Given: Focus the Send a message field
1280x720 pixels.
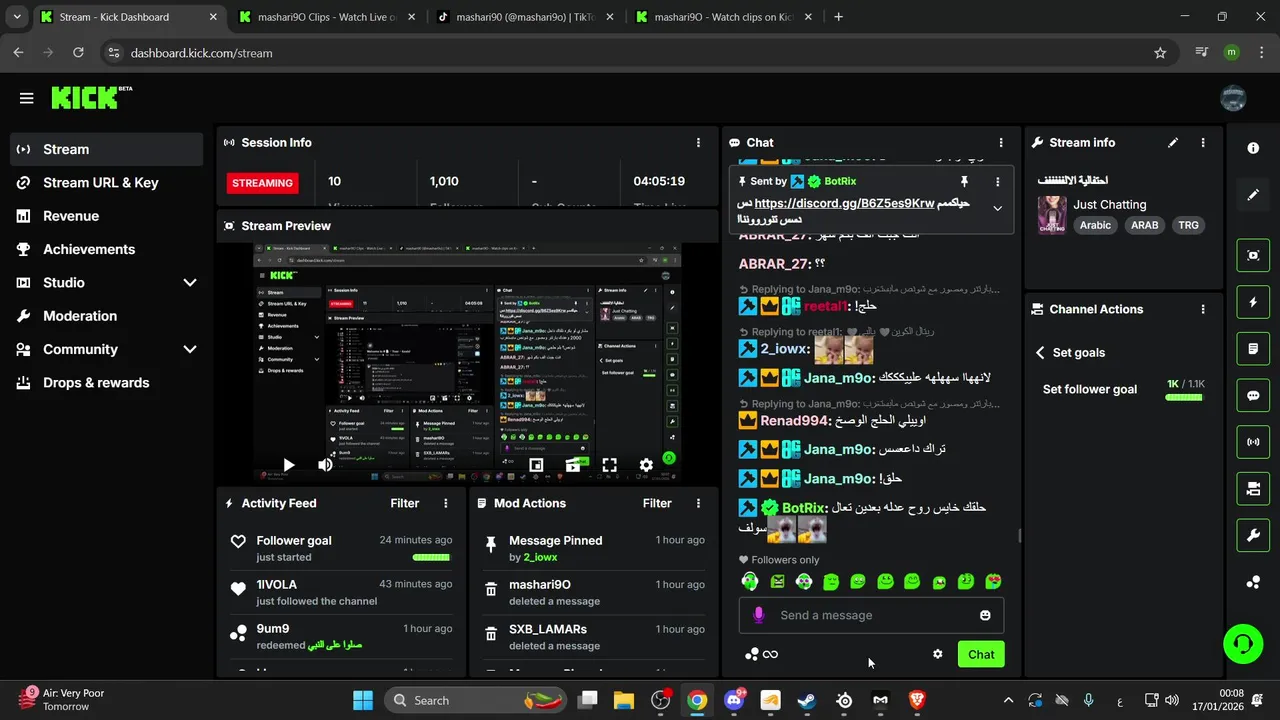Looking at the screenshot, I should pyautogui.click(x=871, y=615).
